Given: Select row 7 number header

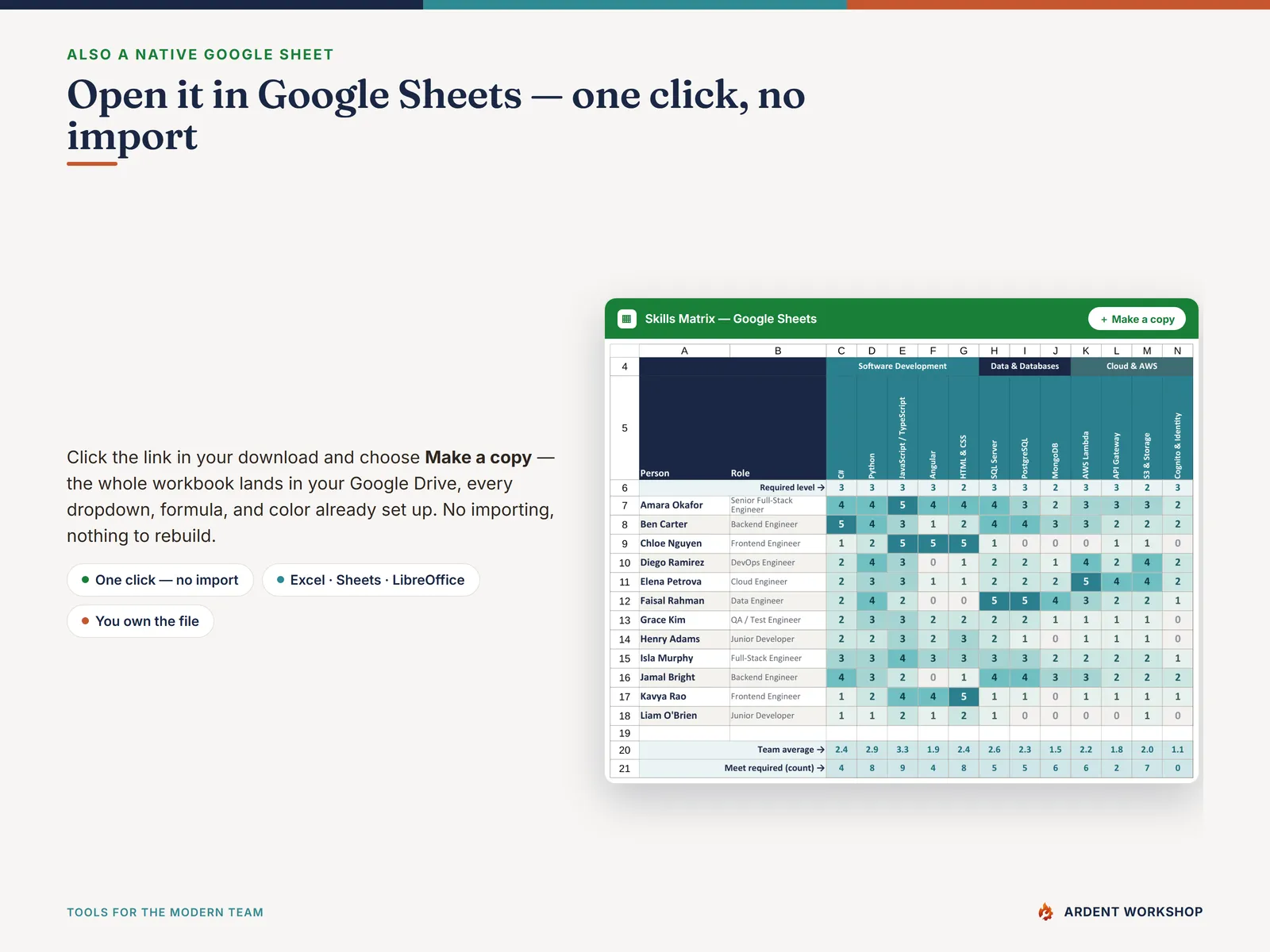Looking at the screenshot, I should (x=625, y=505).
